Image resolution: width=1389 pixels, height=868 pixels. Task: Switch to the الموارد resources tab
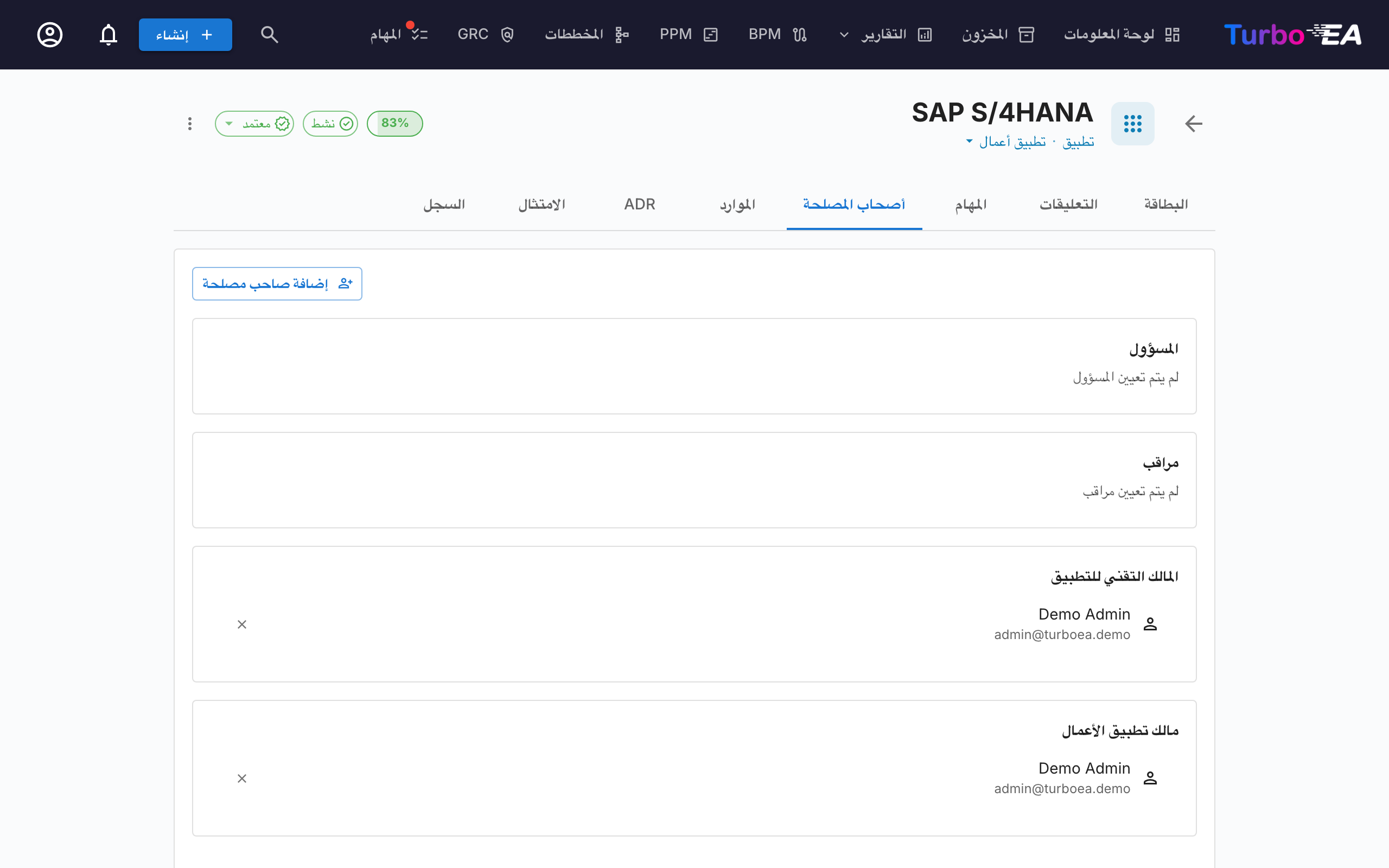coord(737,205)
